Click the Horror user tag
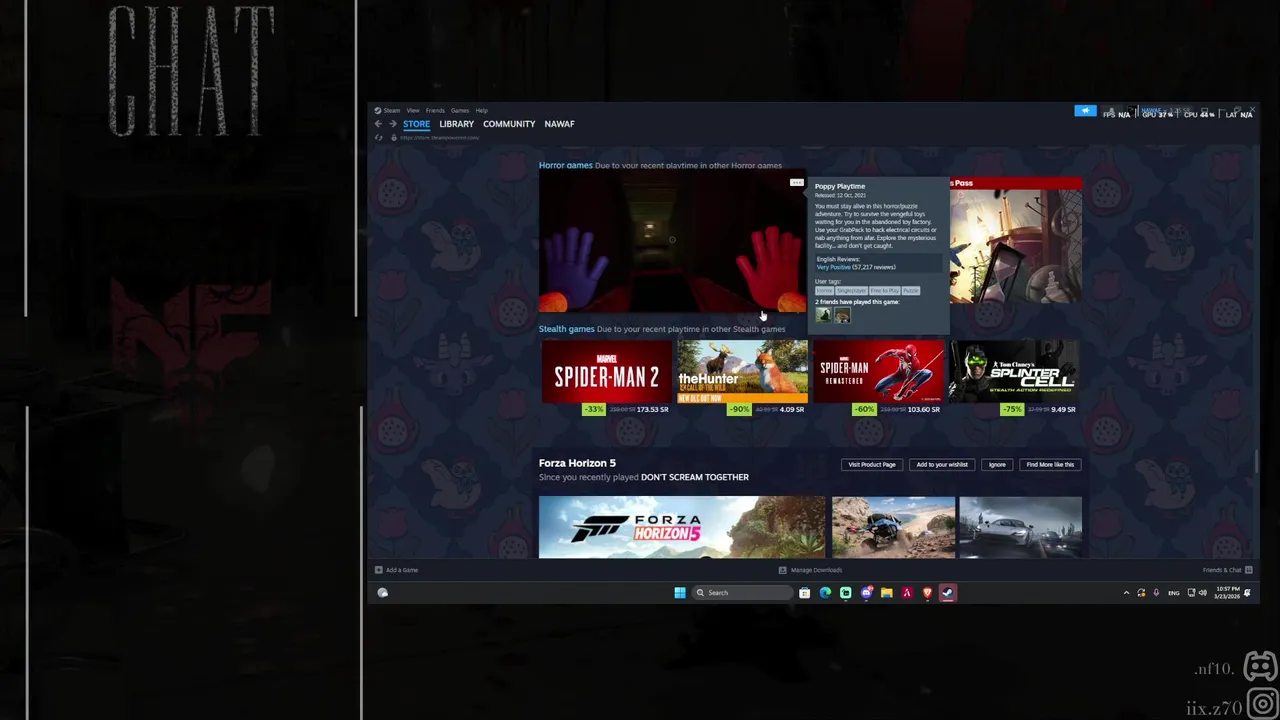The image size is (1280, 720). click(824, 290)
